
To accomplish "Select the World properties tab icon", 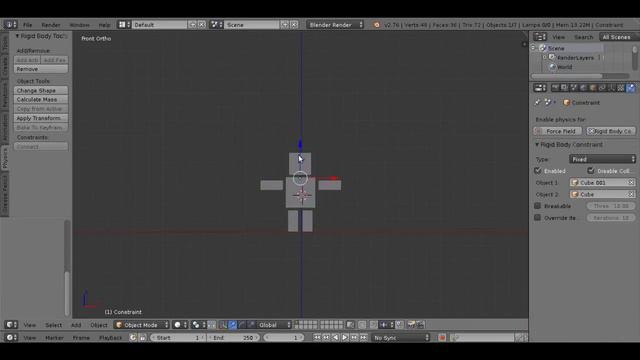I will point(583,88).
